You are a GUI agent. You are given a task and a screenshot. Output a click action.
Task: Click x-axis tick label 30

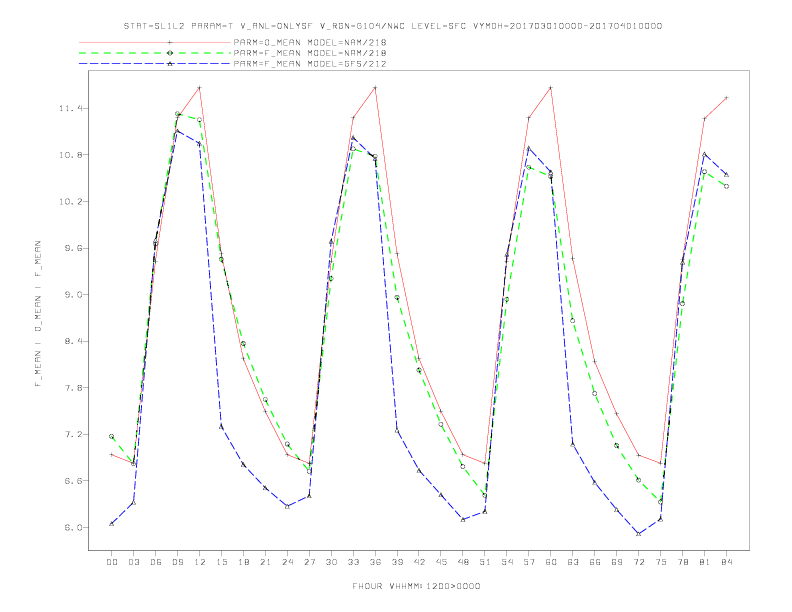(x=331, y=562)
